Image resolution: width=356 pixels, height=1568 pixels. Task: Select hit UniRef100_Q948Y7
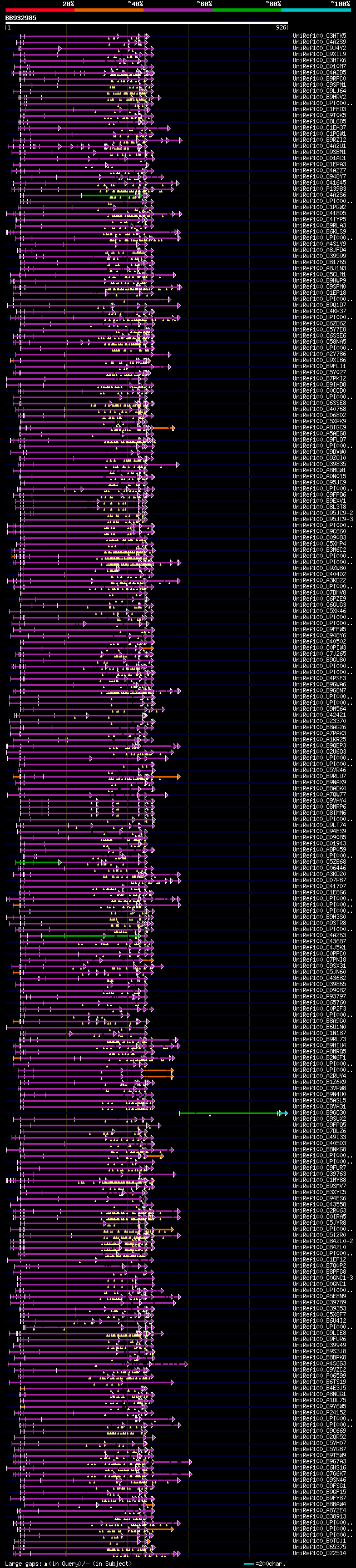pyautogui.click(x=319, y=176)
